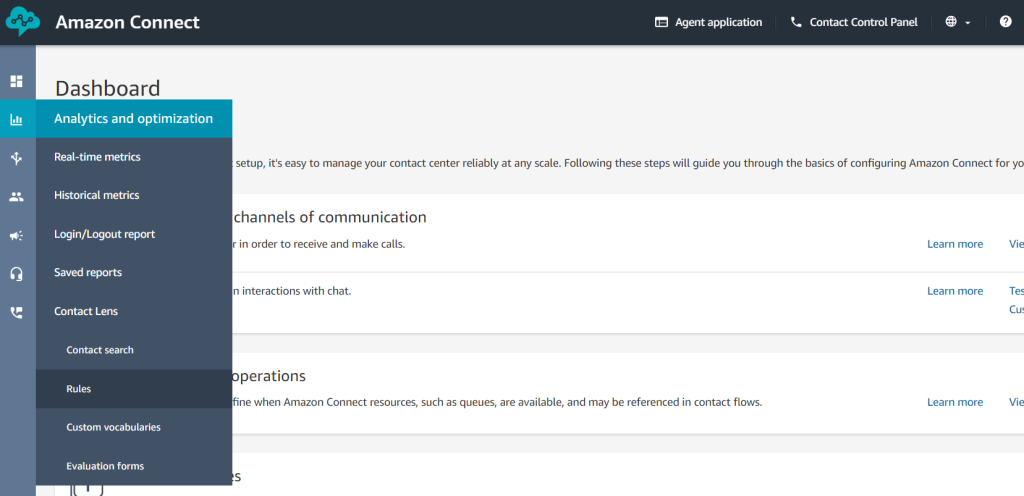Open the help question mark icon
The width and height of the screenshot is (1024, 496).
1005,22
